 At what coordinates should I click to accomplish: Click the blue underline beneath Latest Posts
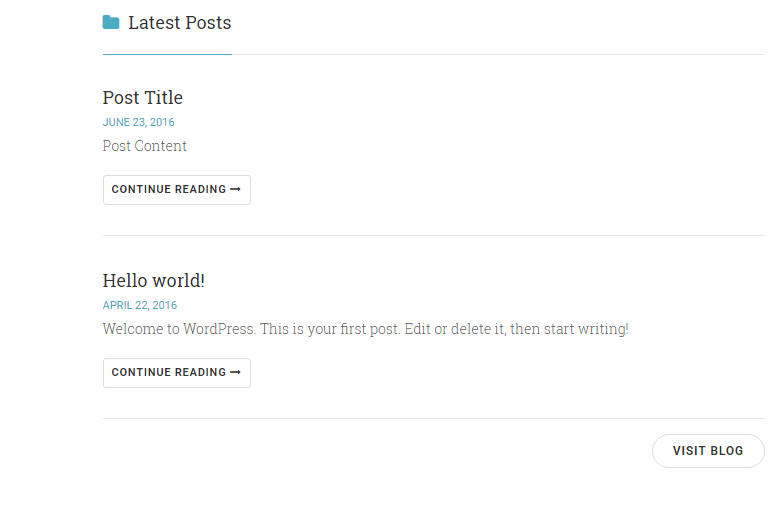pyautogui.click(x=167, y=54)
